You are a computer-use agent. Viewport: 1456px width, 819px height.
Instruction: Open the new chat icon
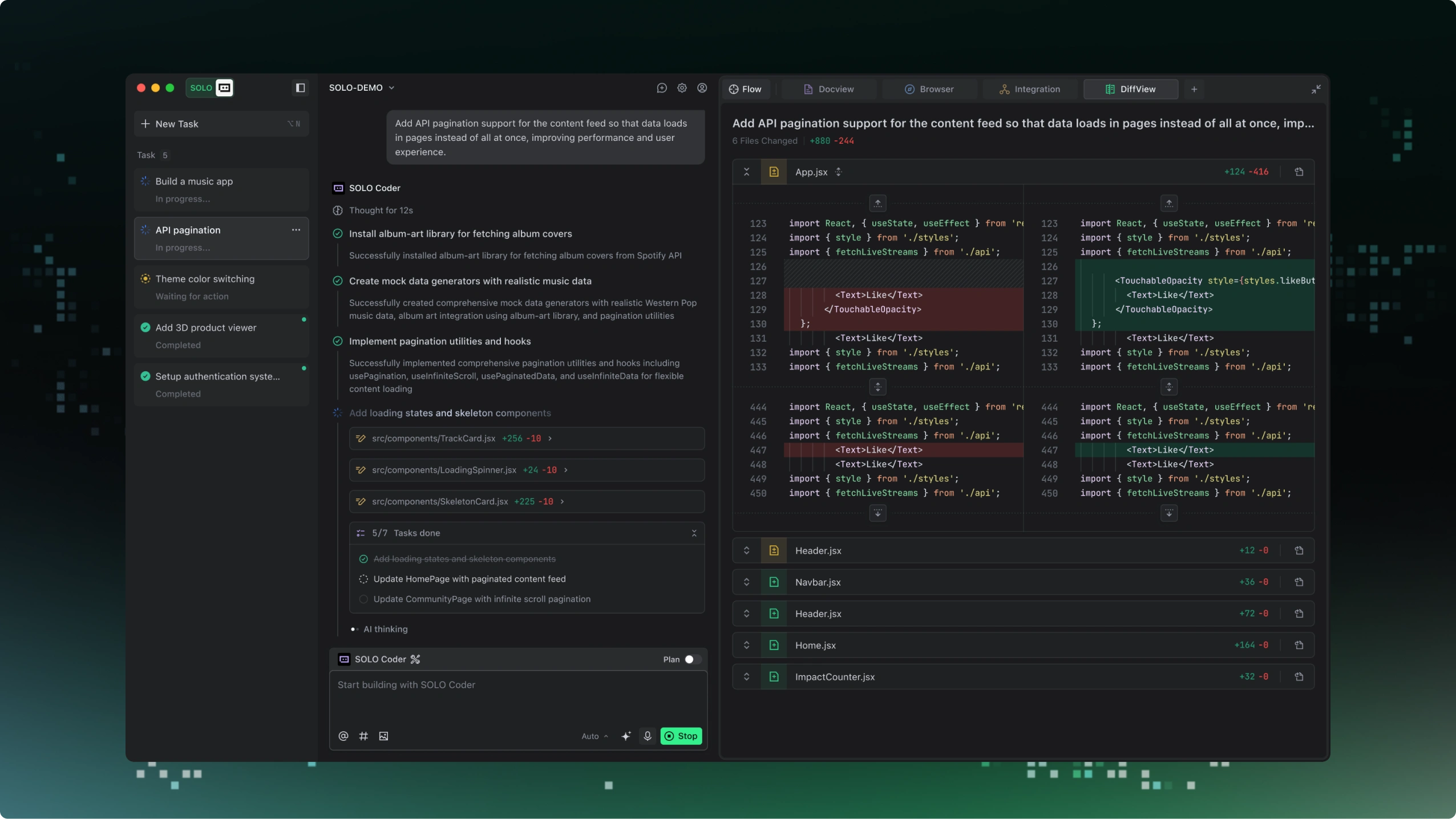661,88
